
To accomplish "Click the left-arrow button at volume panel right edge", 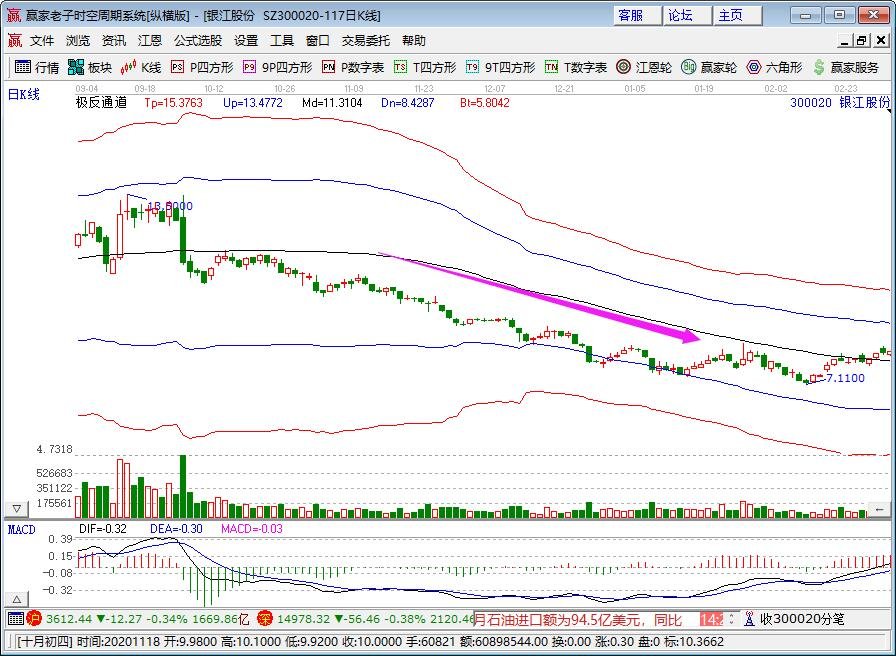I will coord(879,509).
